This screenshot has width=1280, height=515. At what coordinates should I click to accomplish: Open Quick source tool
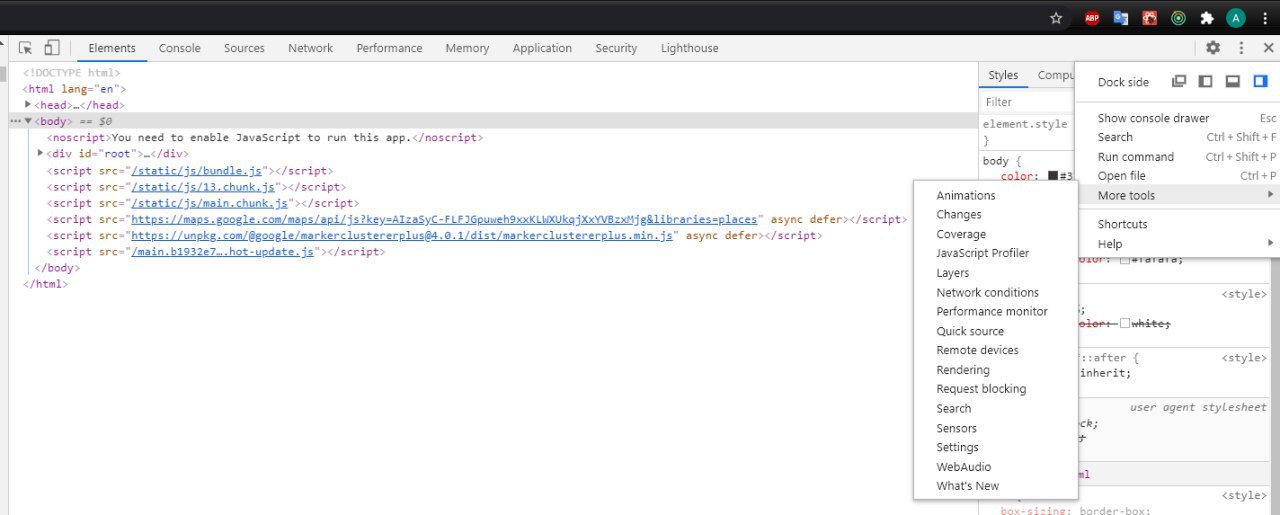click(x=995, y=331)
